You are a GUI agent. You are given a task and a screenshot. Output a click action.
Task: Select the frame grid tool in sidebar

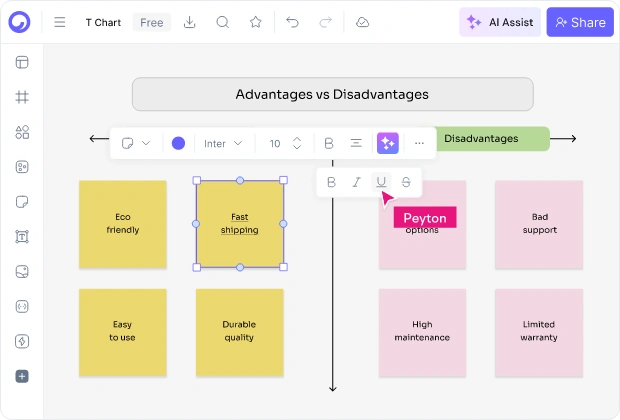22,97
